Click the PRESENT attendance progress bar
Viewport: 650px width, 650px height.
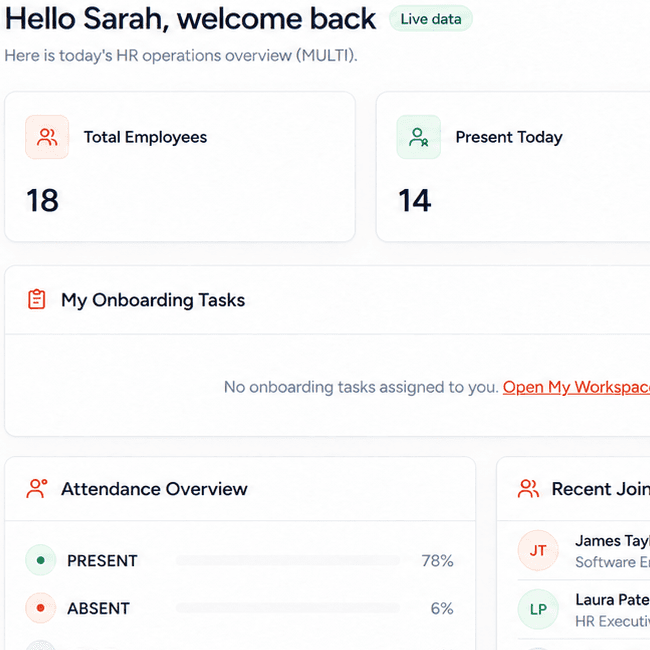tap(288, 561)
